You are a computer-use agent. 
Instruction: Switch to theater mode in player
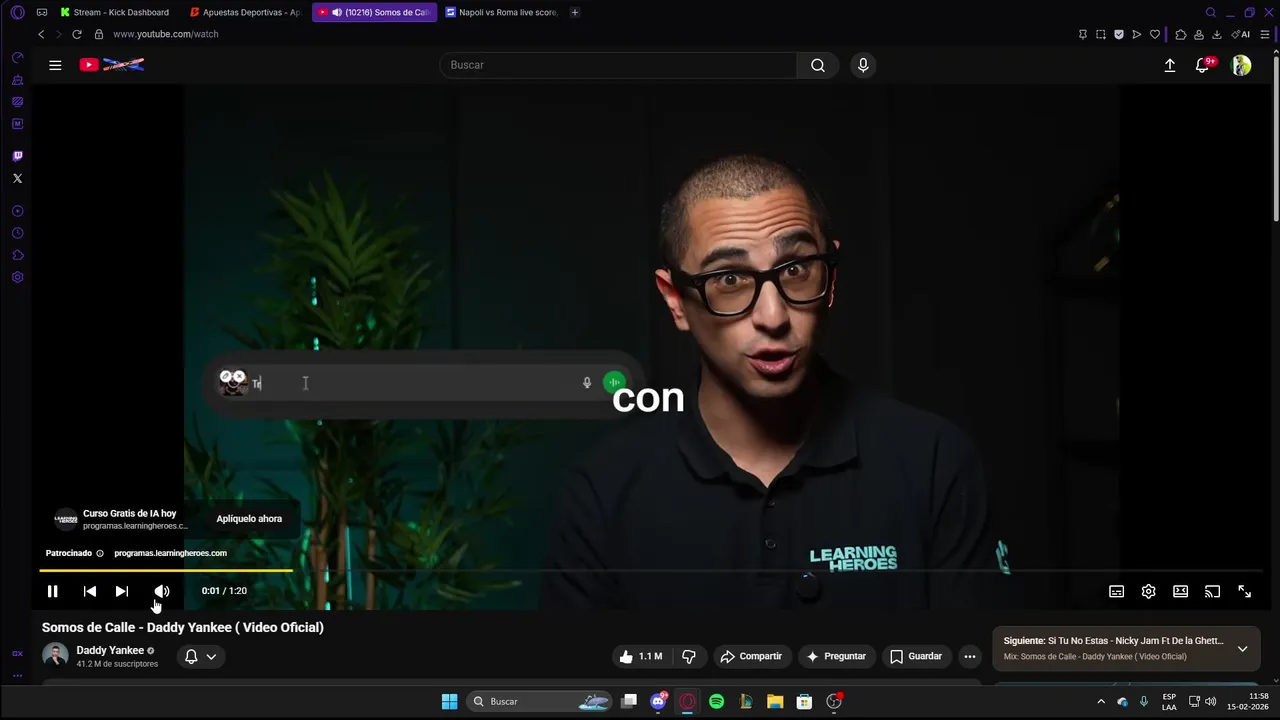click(x=1180, y=591)
